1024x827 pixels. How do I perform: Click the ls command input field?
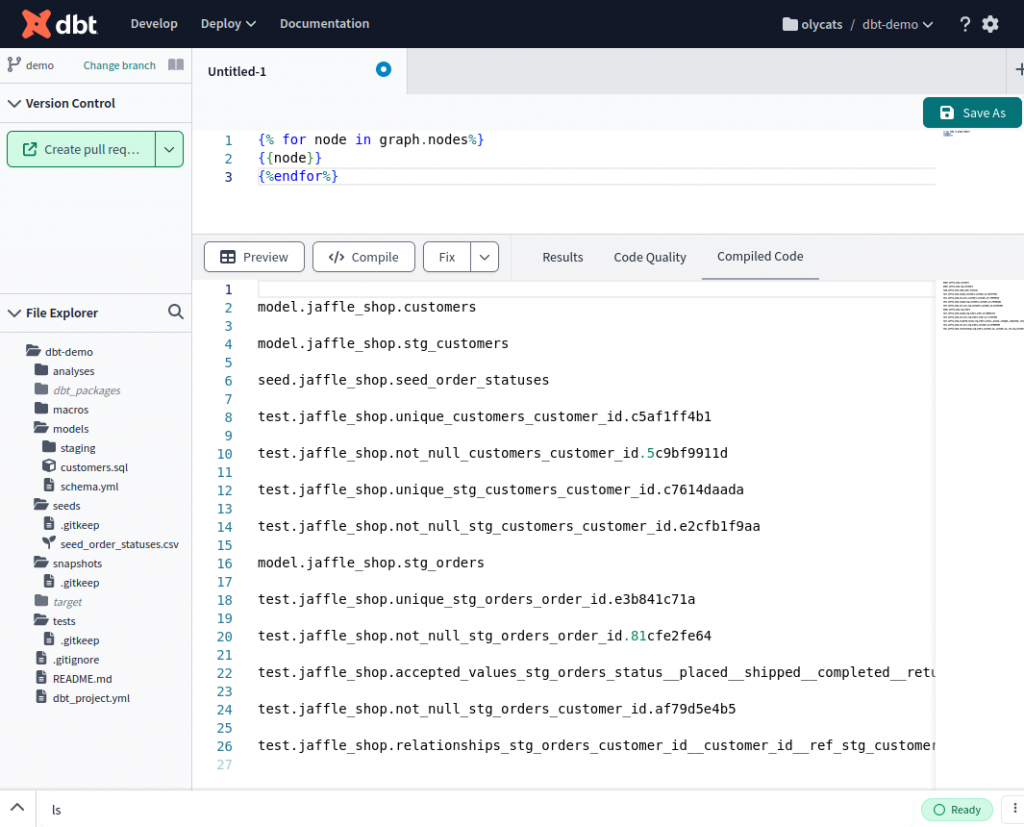pos(477,809)
